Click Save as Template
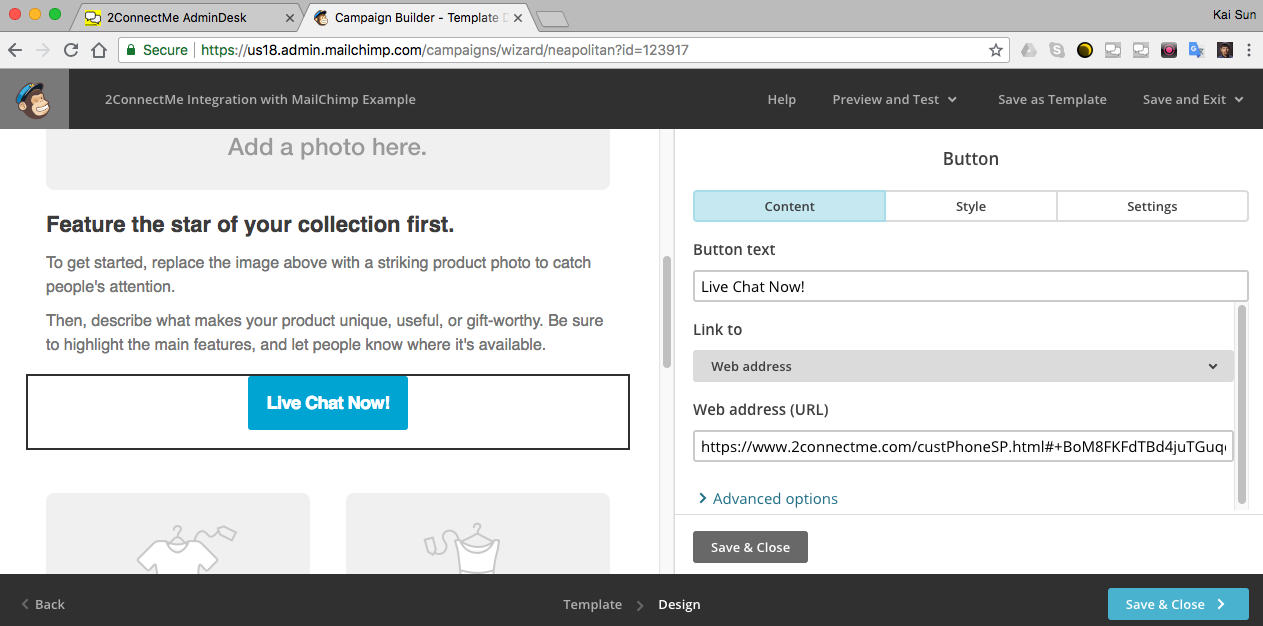Image resolution: width=1263 pixels, height=626 pixels. [1052, 99]
